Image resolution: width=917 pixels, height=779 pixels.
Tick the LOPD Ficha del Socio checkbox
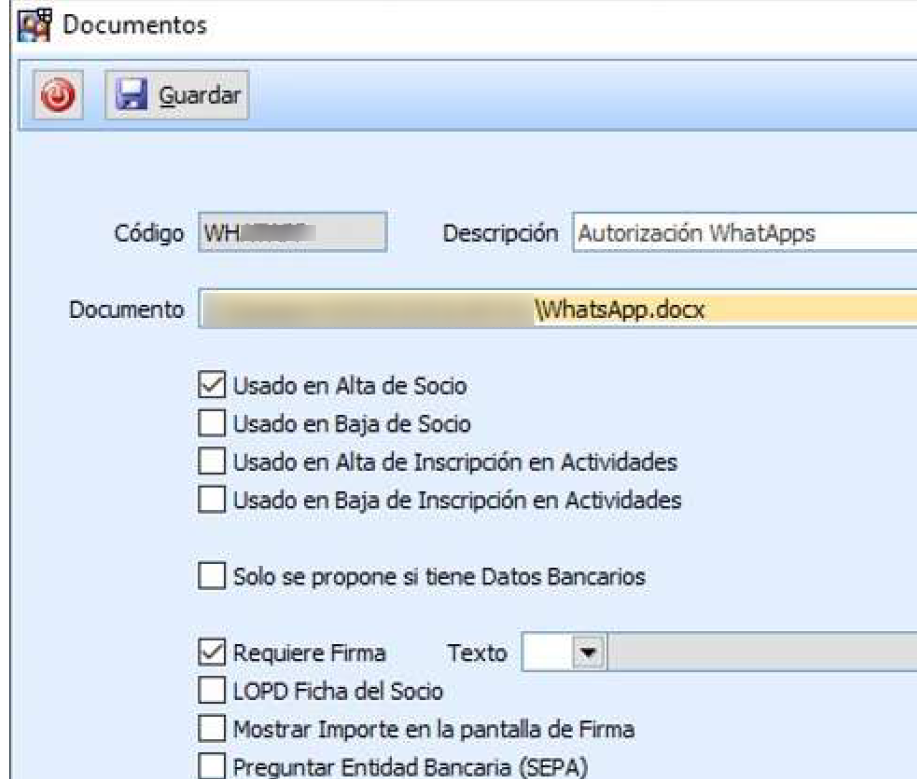(x=211, y=691)
